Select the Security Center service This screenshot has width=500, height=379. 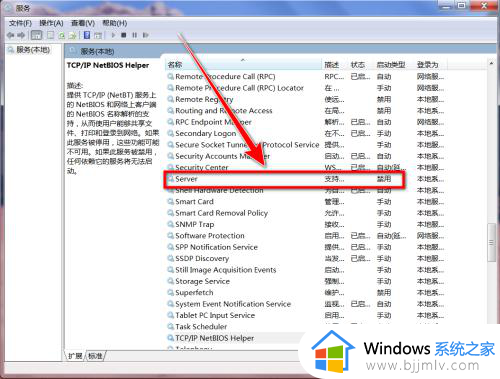(x=306, y=167)
